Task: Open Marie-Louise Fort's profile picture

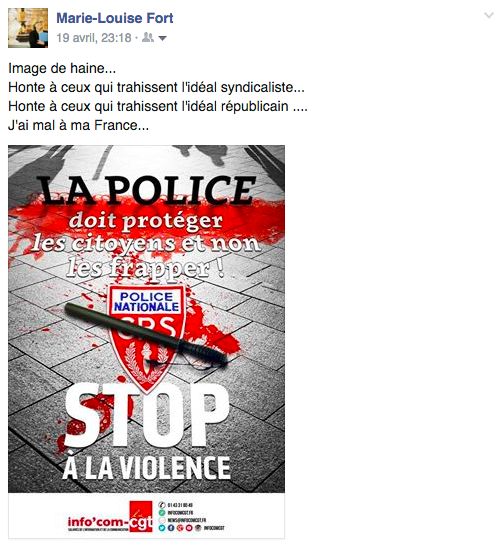Action: [28, 28]
